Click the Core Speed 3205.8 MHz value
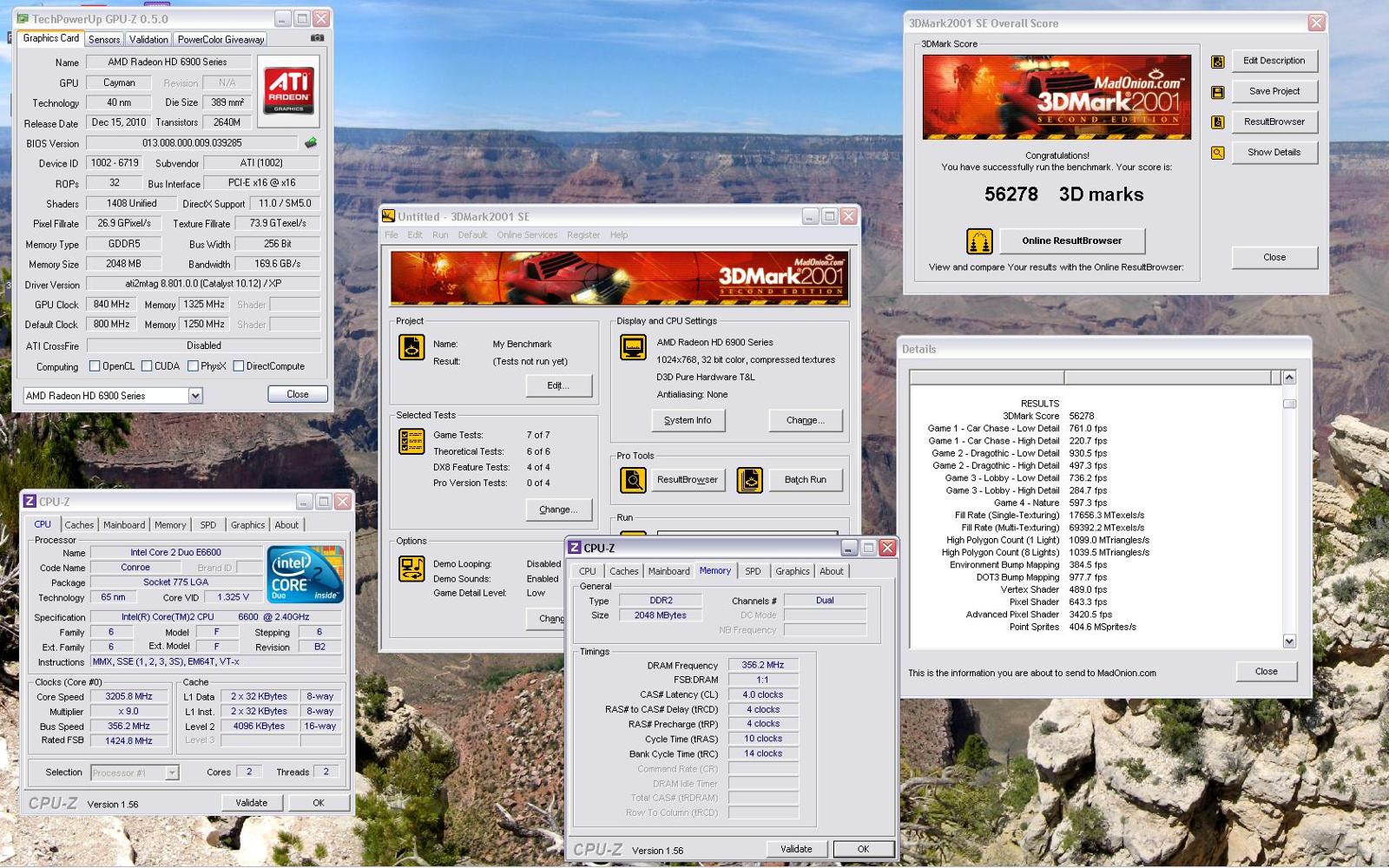 [x=128, y=696]
